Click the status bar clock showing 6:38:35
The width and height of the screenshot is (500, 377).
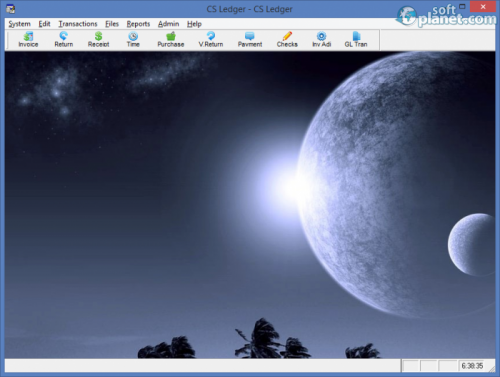(472, 366)
